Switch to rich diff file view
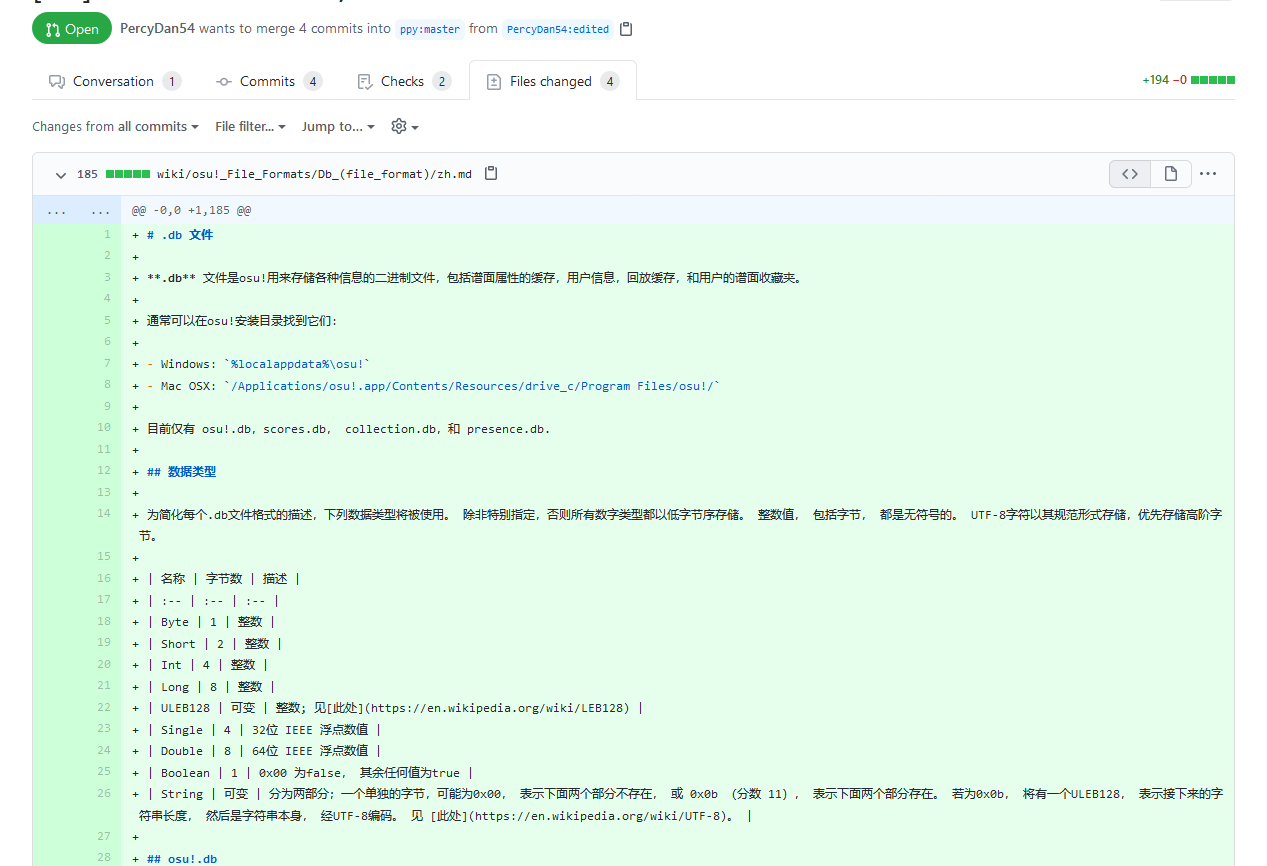Viewport: 1267px width, 866px height. click(1170, 174)
